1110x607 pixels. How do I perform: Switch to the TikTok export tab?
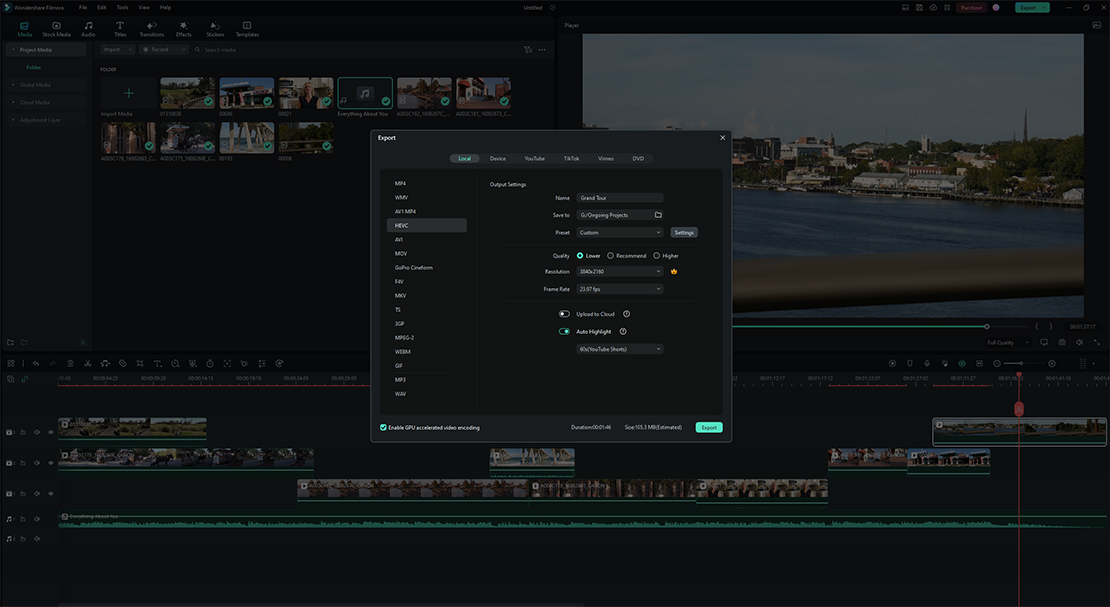pos(571,159)
